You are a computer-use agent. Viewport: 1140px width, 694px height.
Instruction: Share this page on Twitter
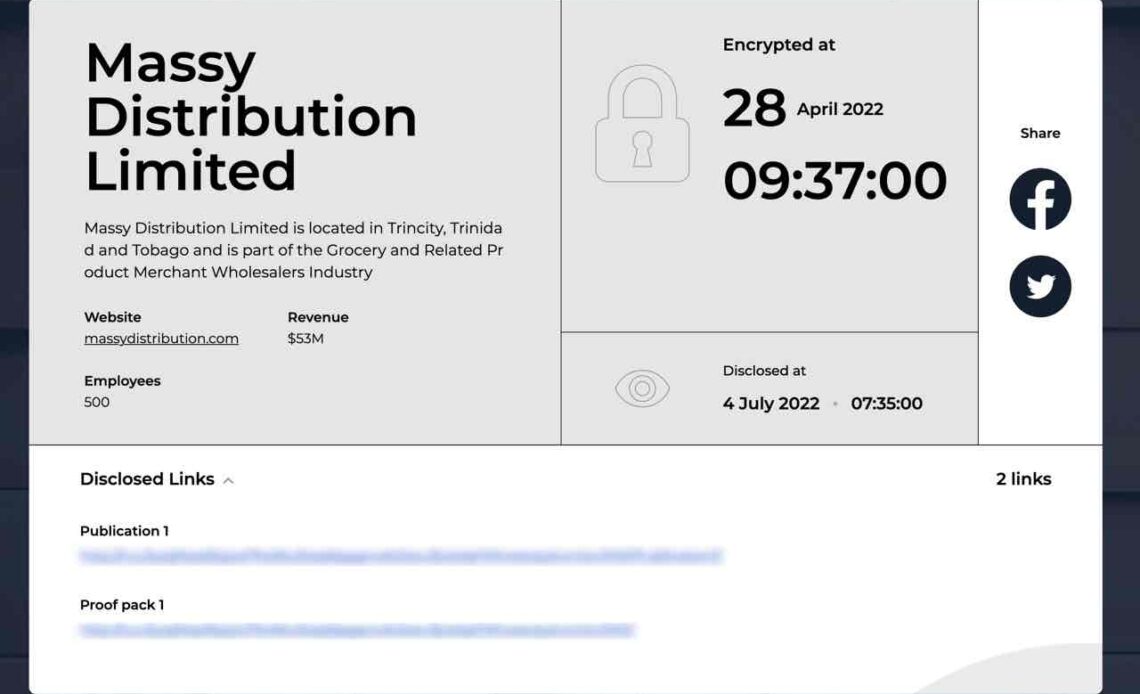pos(1040,287)
